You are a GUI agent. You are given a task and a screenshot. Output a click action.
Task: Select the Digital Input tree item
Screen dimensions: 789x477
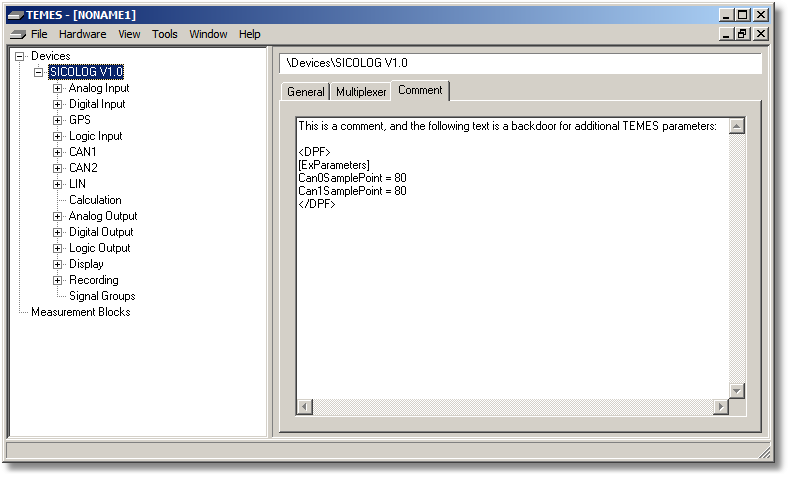[97, 104]
